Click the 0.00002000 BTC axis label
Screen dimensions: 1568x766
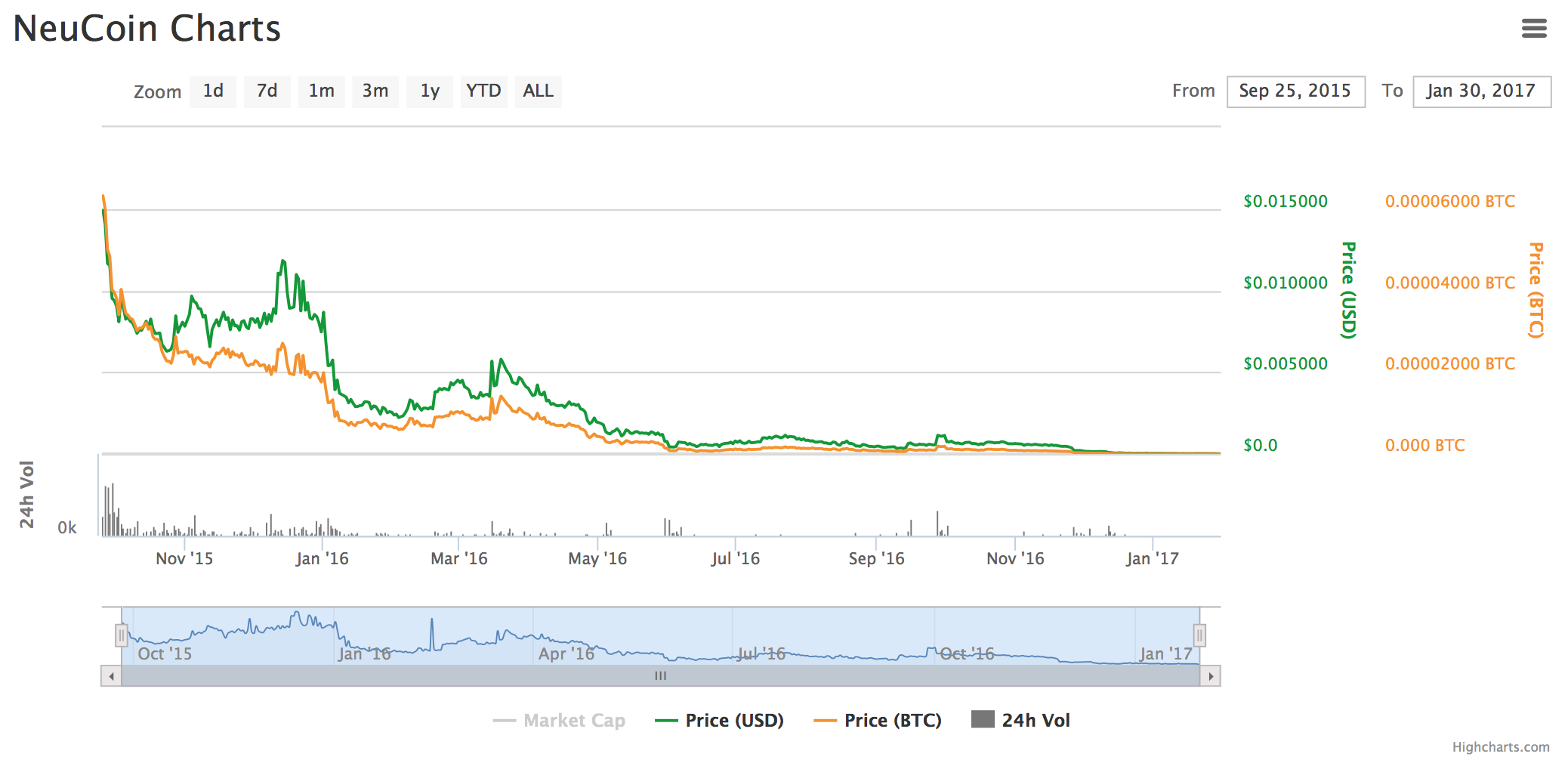[1450, 363]
